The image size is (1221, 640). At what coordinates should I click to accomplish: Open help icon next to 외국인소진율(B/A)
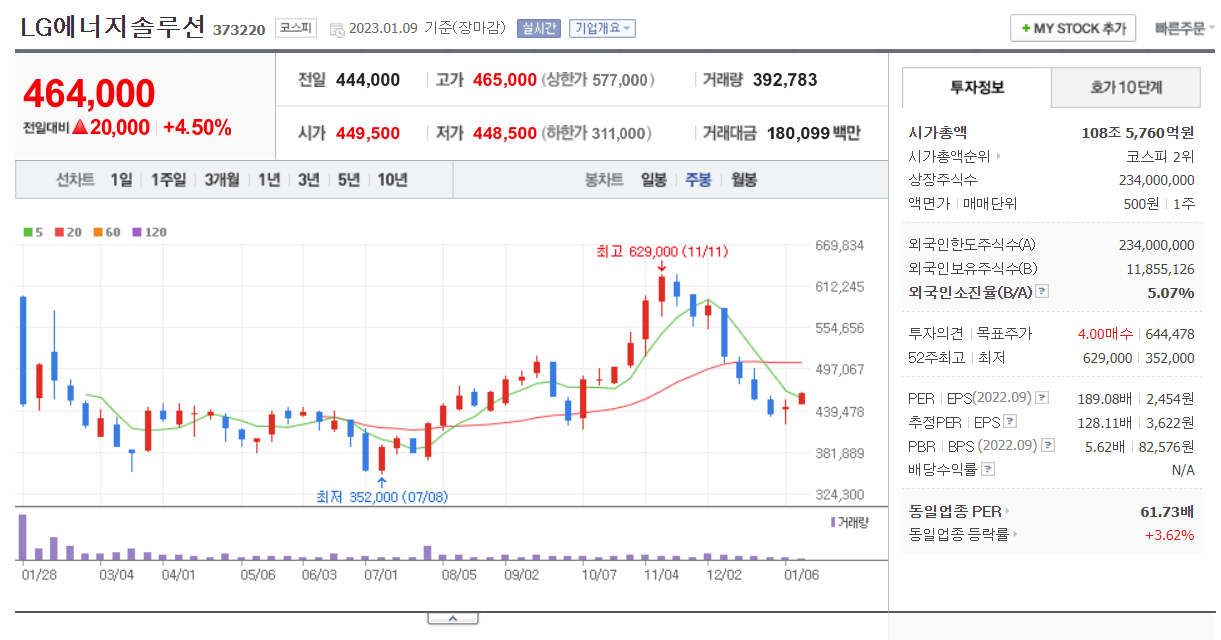pos(1042,291)
